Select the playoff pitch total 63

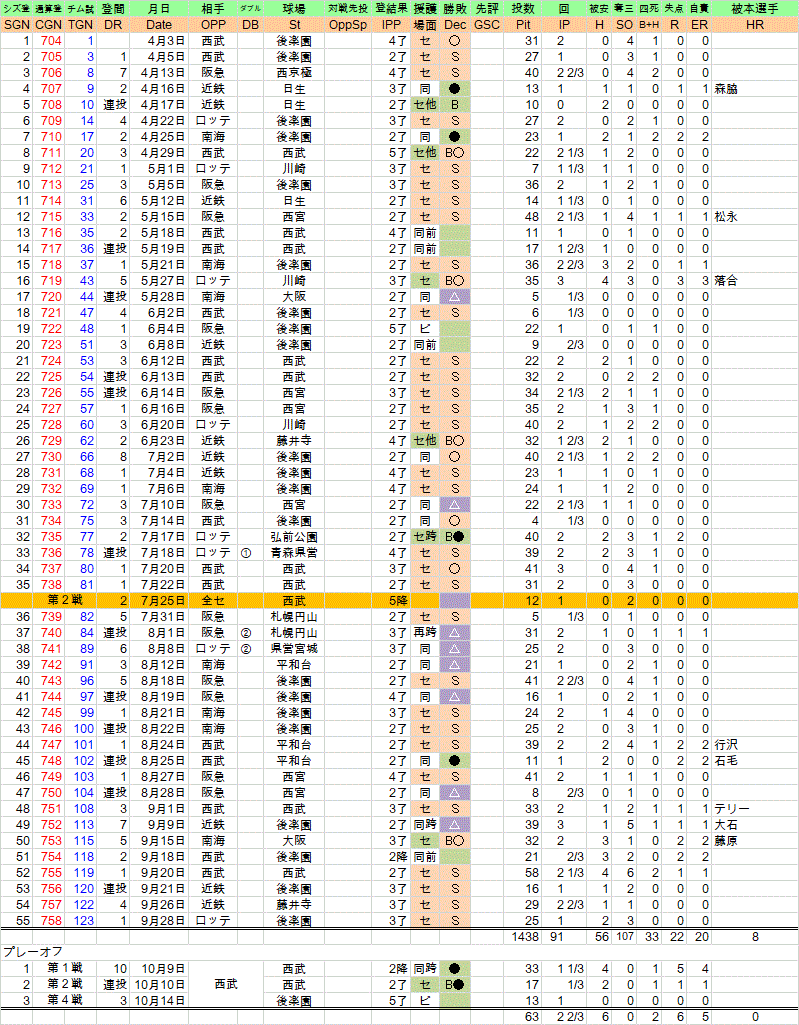(x=532, y=1017)
